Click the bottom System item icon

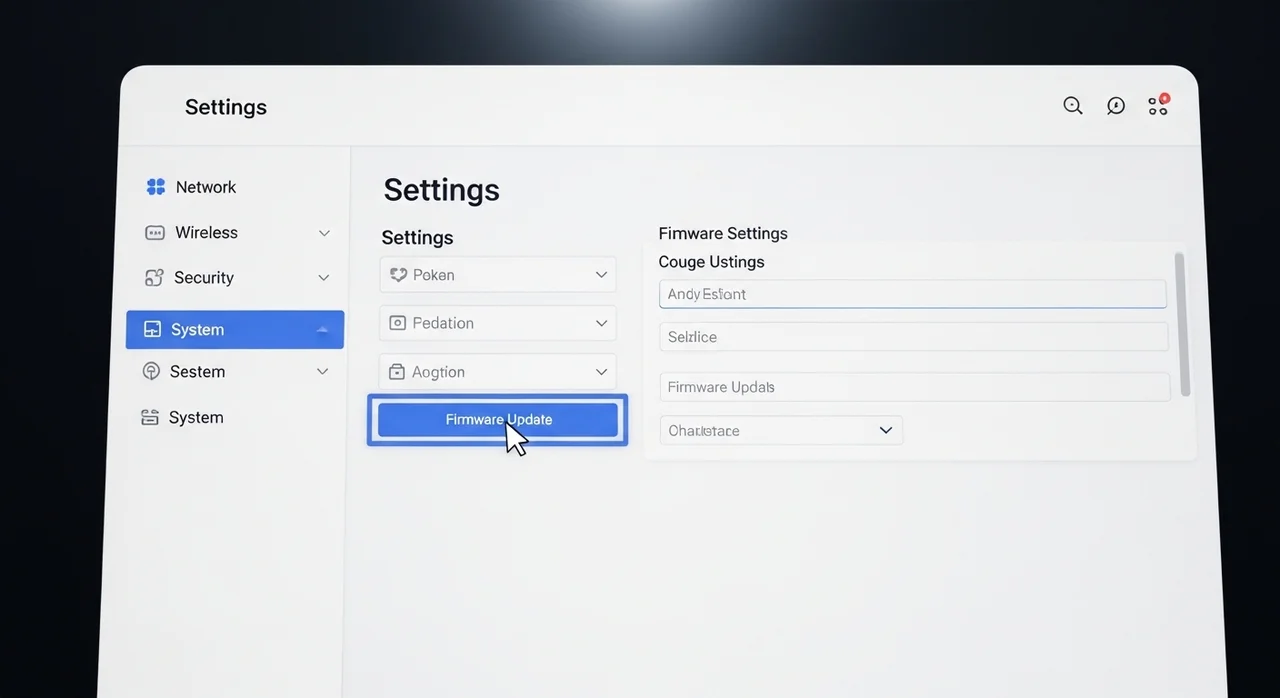[151, 418]
